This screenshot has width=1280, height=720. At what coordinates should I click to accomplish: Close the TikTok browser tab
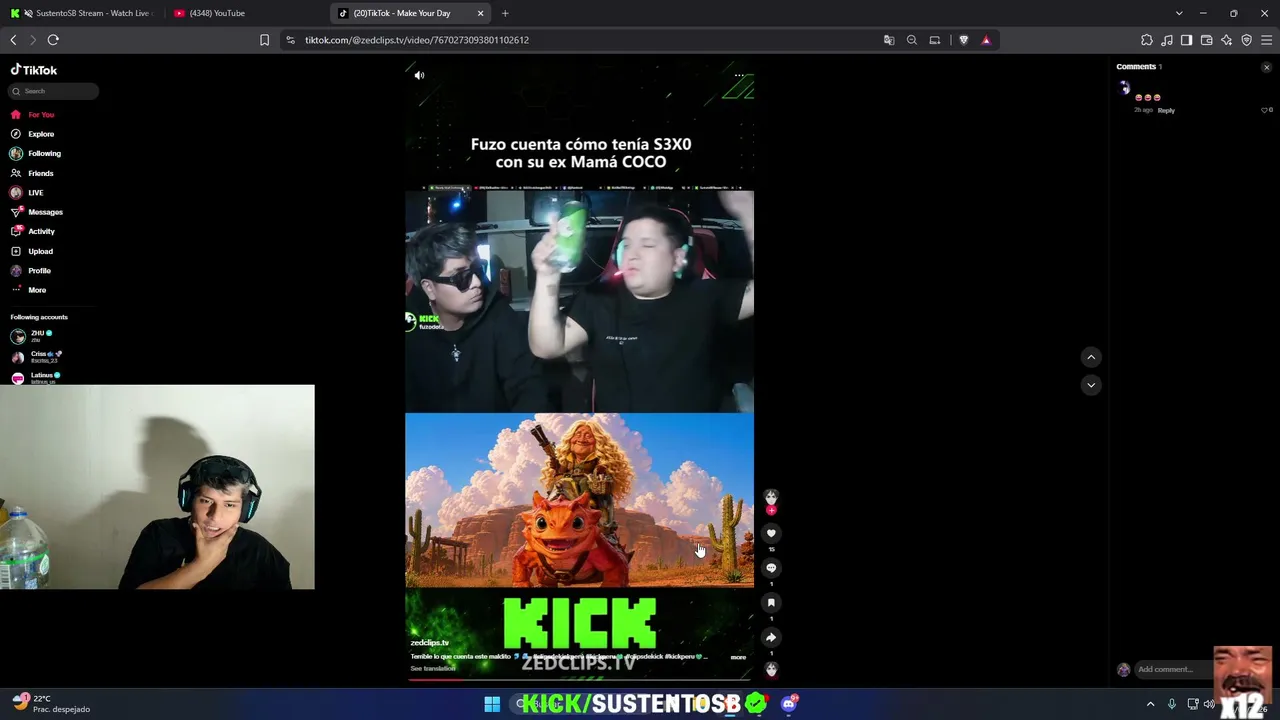(480, 13)
